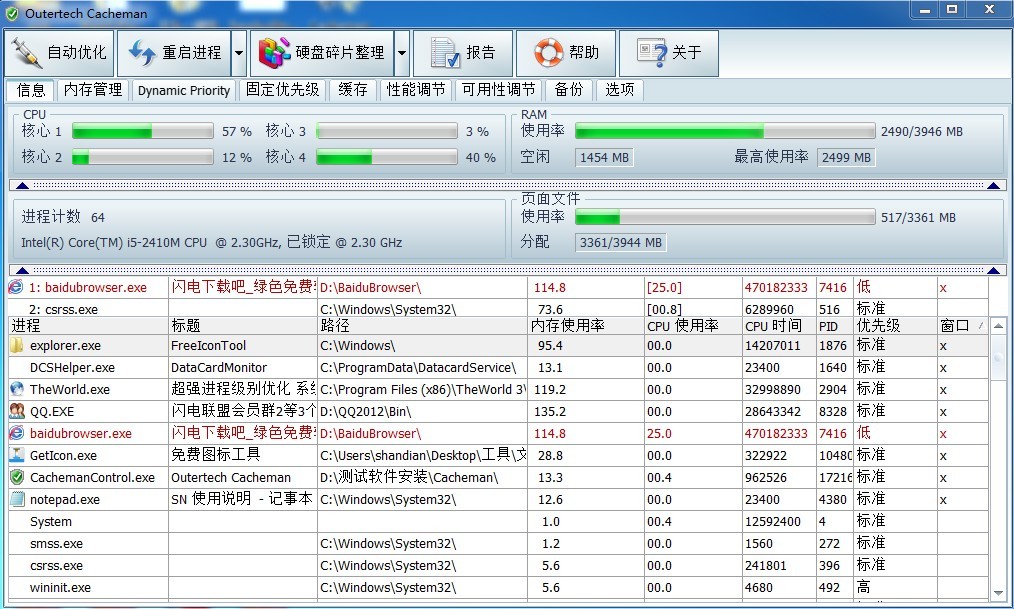Collapse RAM panel using right triangle below it
The width and height of the screenshot is (1014, 609).
tap(994, 186)
